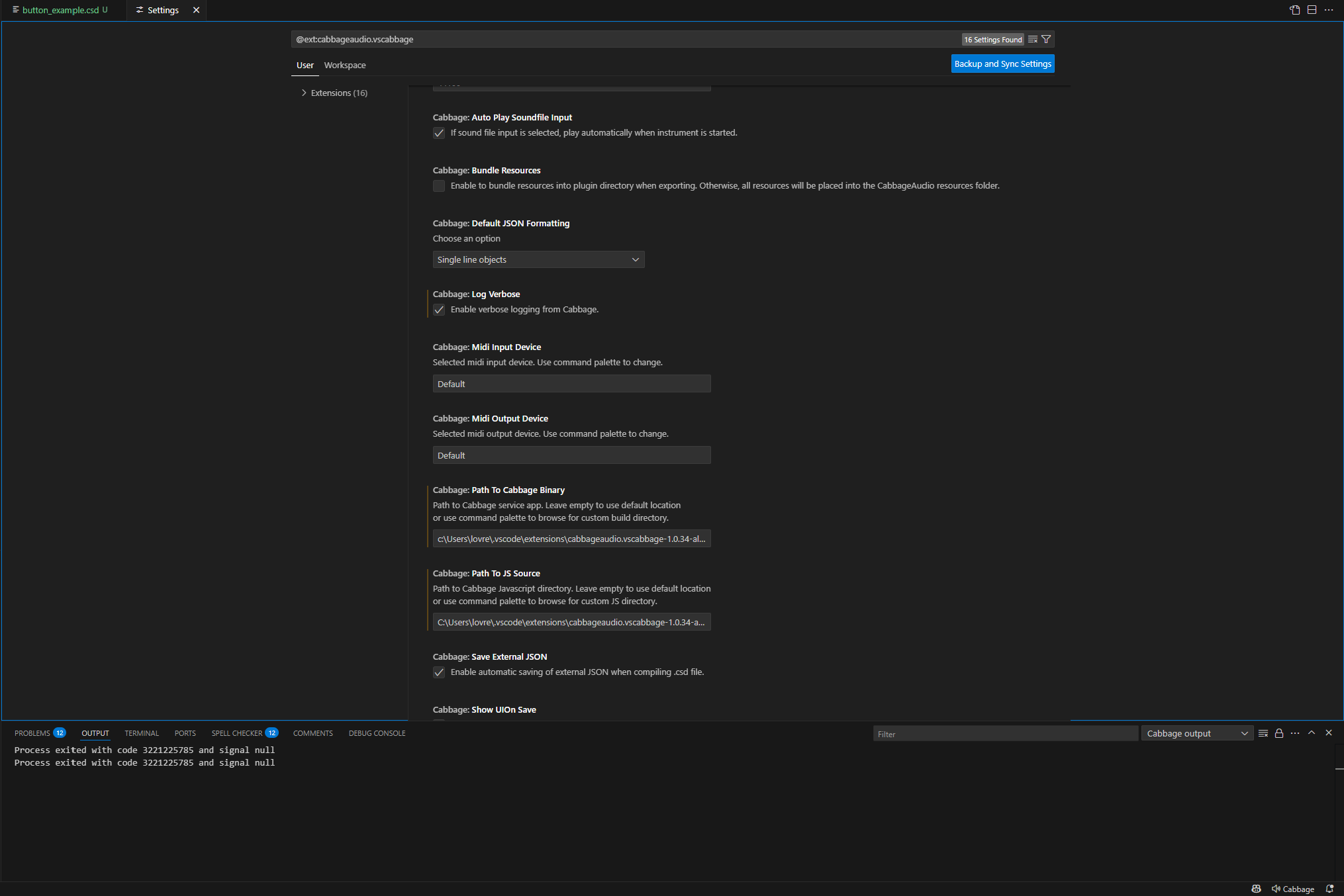The image size is (1344, 896).
Task: Clear the settings search input icon
Action: (1033, 40)
